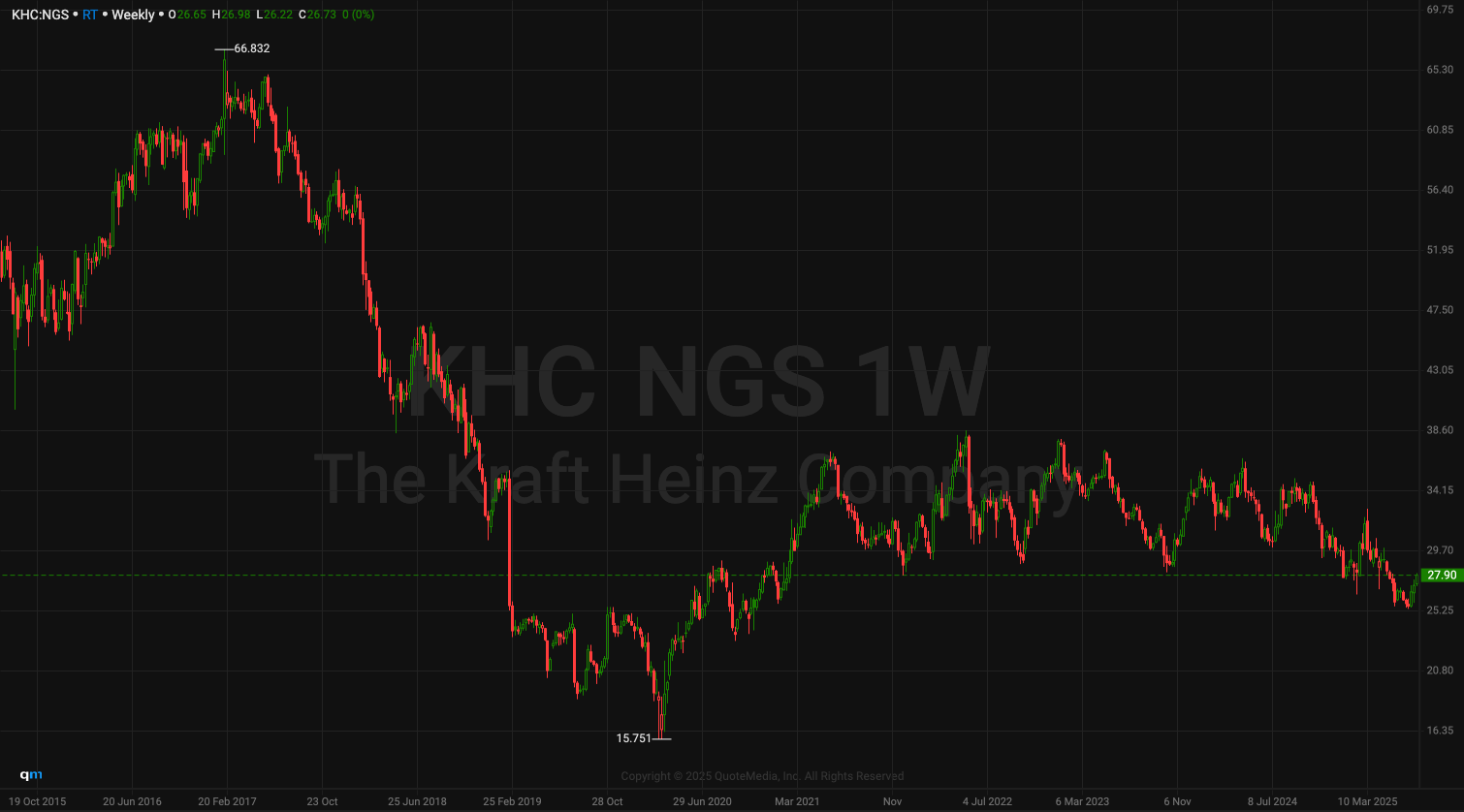1464x812 pixels.
Task: Click the KHC:NGS ticker symbol label
Action: pyautogui.click(x=40, y=15)
